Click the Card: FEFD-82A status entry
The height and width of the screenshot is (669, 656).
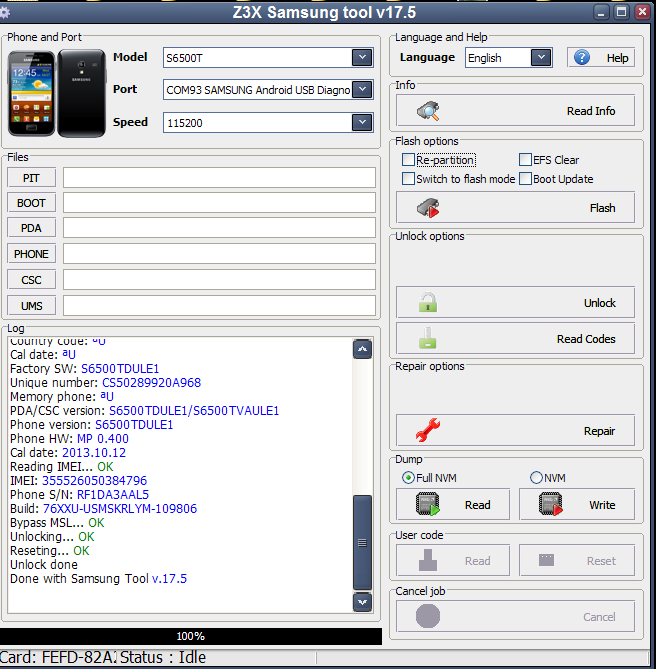coord(58,657)
